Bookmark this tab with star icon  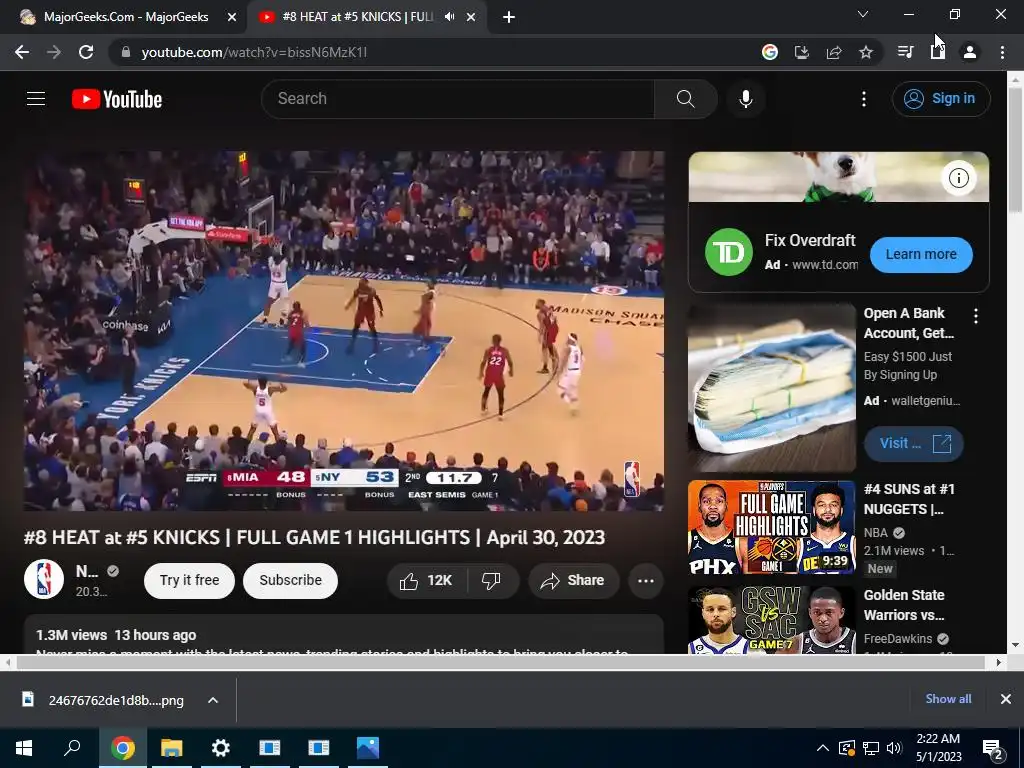tap(866, 52)
